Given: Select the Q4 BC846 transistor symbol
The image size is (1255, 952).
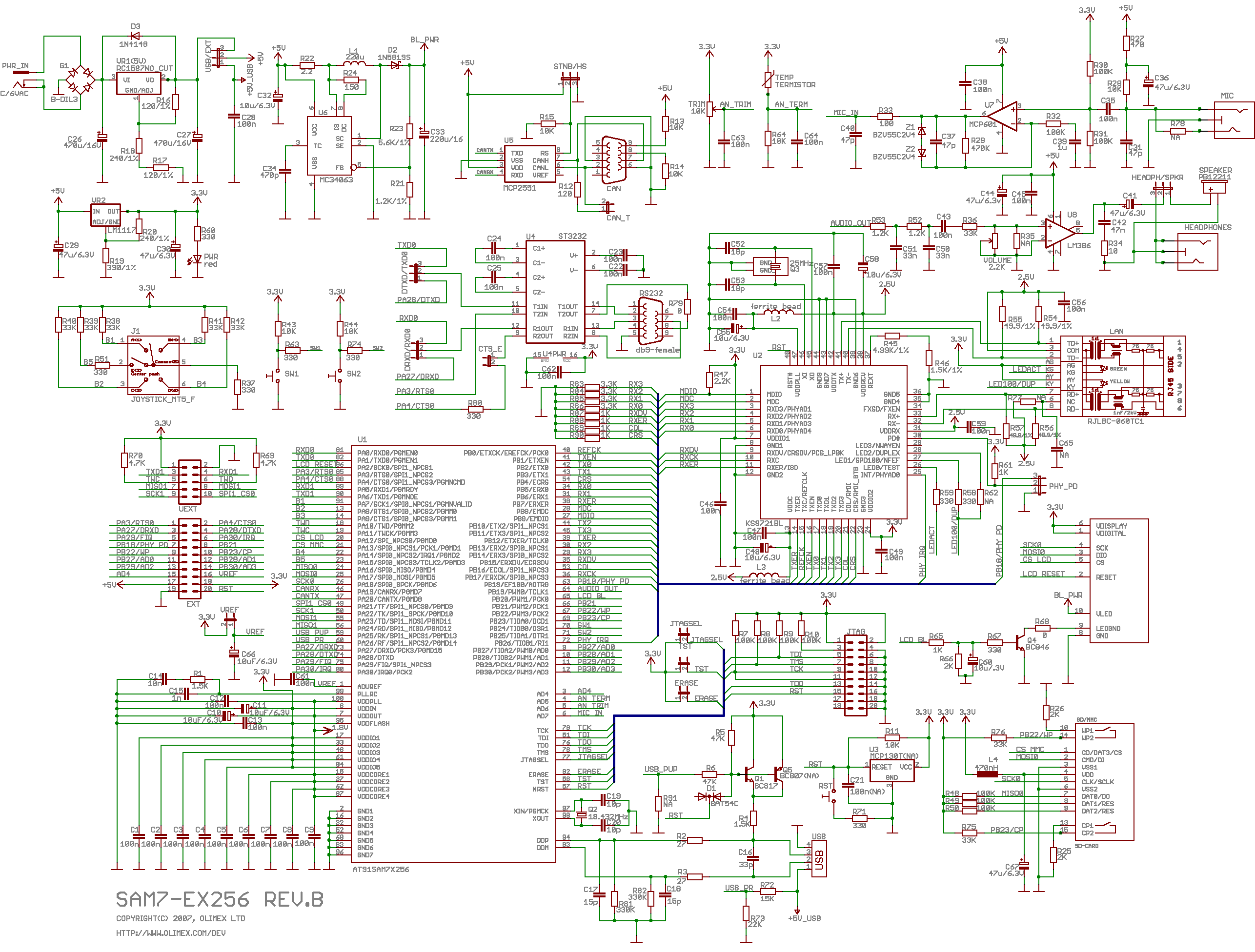Looking at the screenshot, I should click(1021, 642).
